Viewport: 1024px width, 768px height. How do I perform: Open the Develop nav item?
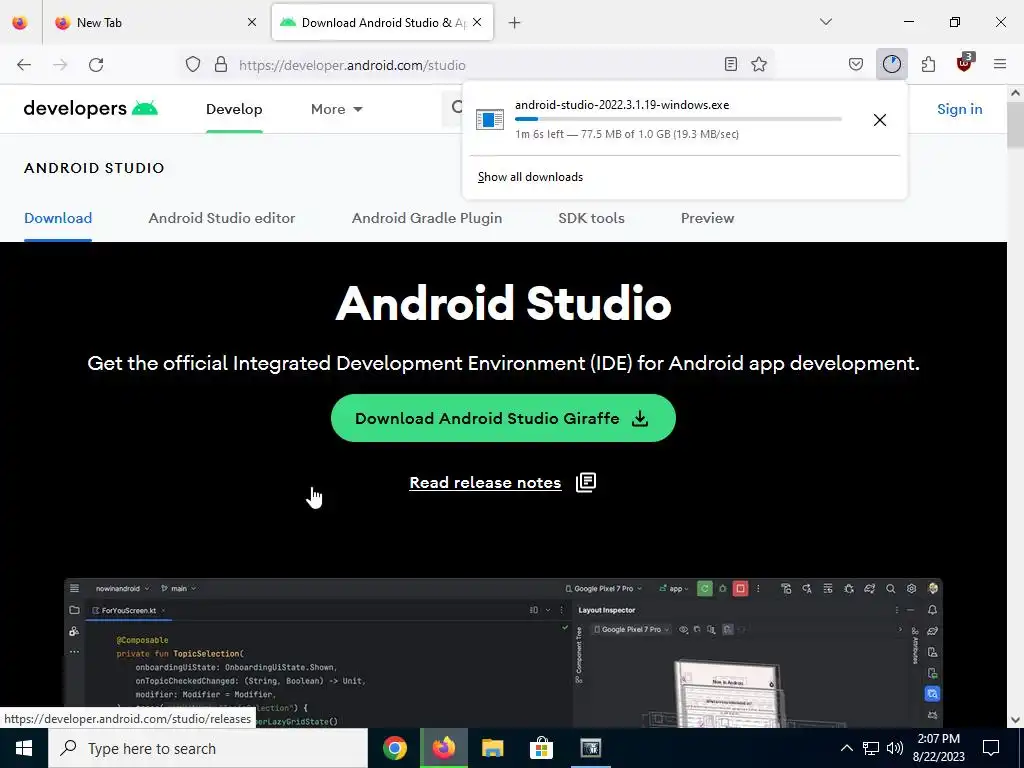234,109
